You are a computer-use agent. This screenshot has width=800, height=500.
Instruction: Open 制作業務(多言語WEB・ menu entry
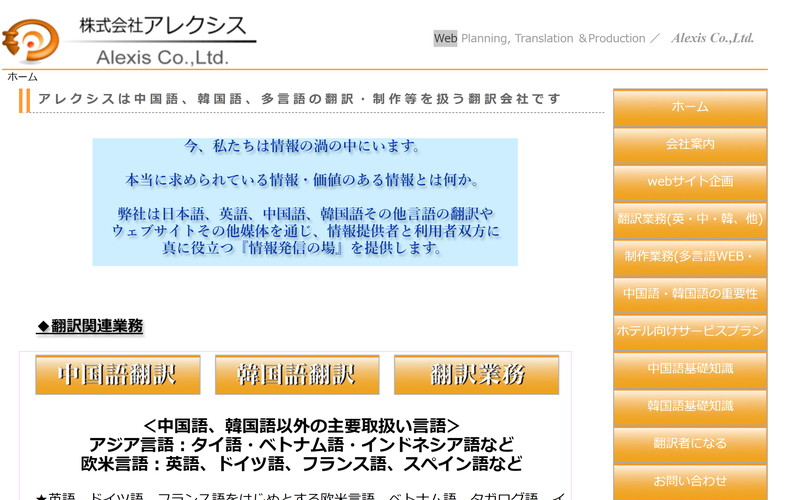pyautogui.click(x=690, y=257)
